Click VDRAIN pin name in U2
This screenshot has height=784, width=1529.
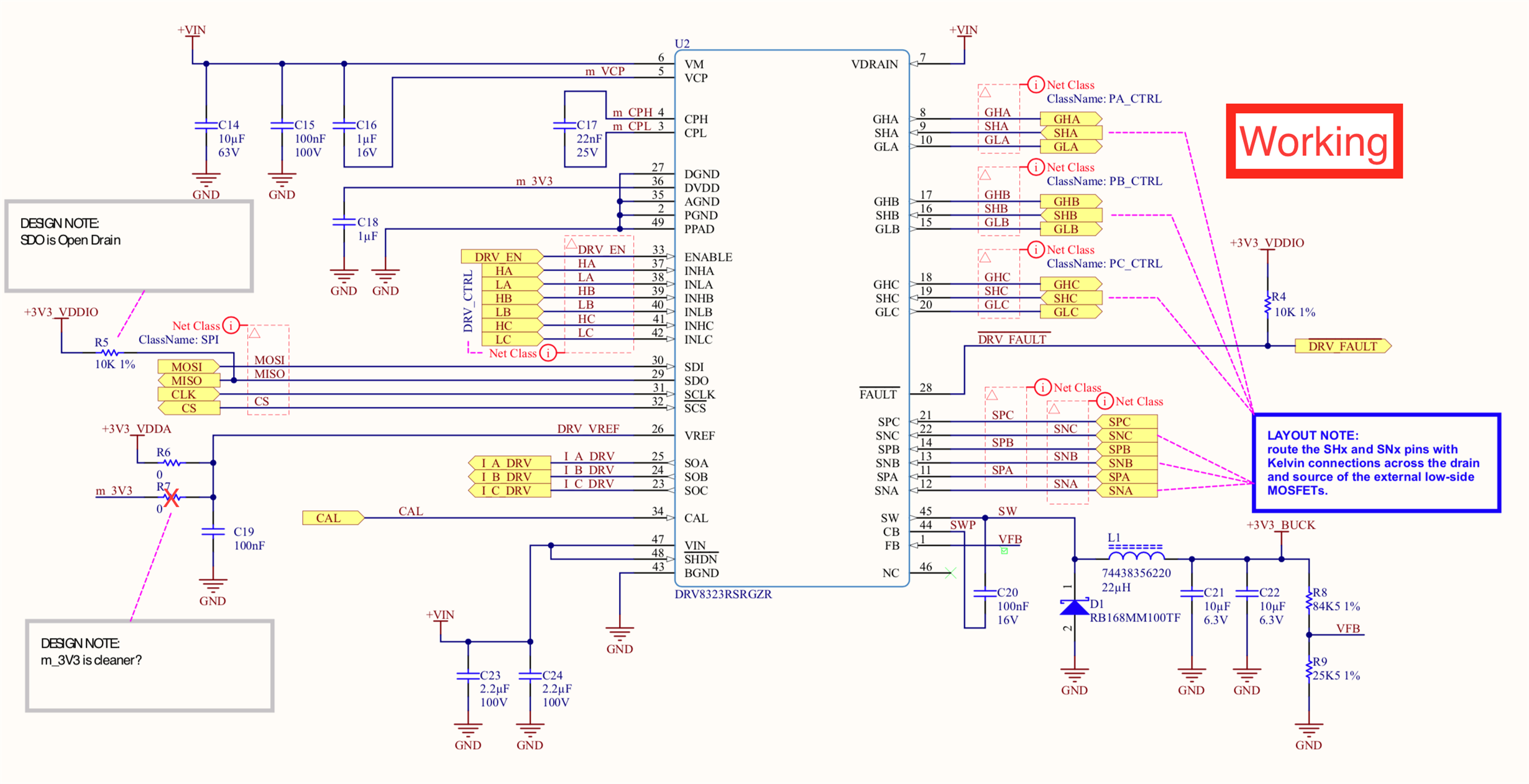pyautogui.click(x=874, y=64)
